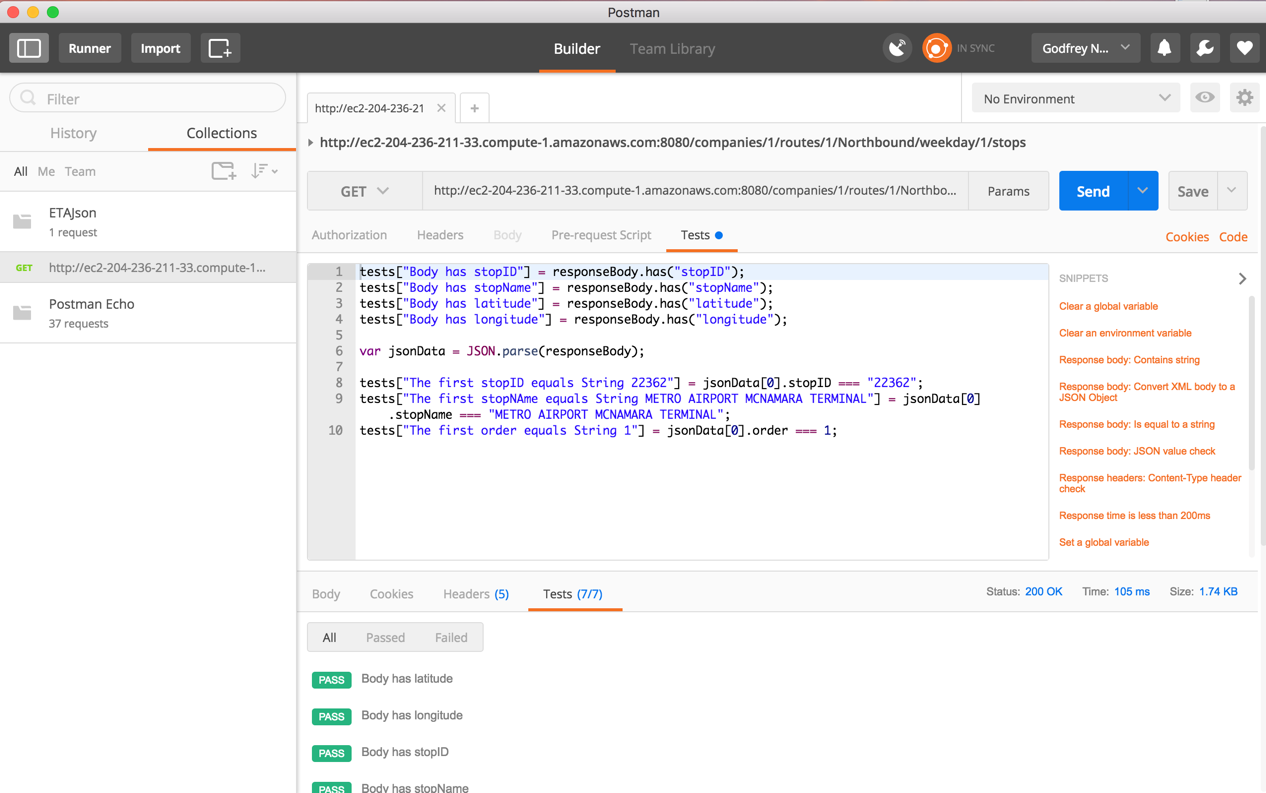This screenshot has width=1266, height=793.
Task: Click the snippets list scrollbar
Action: coord(1252,384)
